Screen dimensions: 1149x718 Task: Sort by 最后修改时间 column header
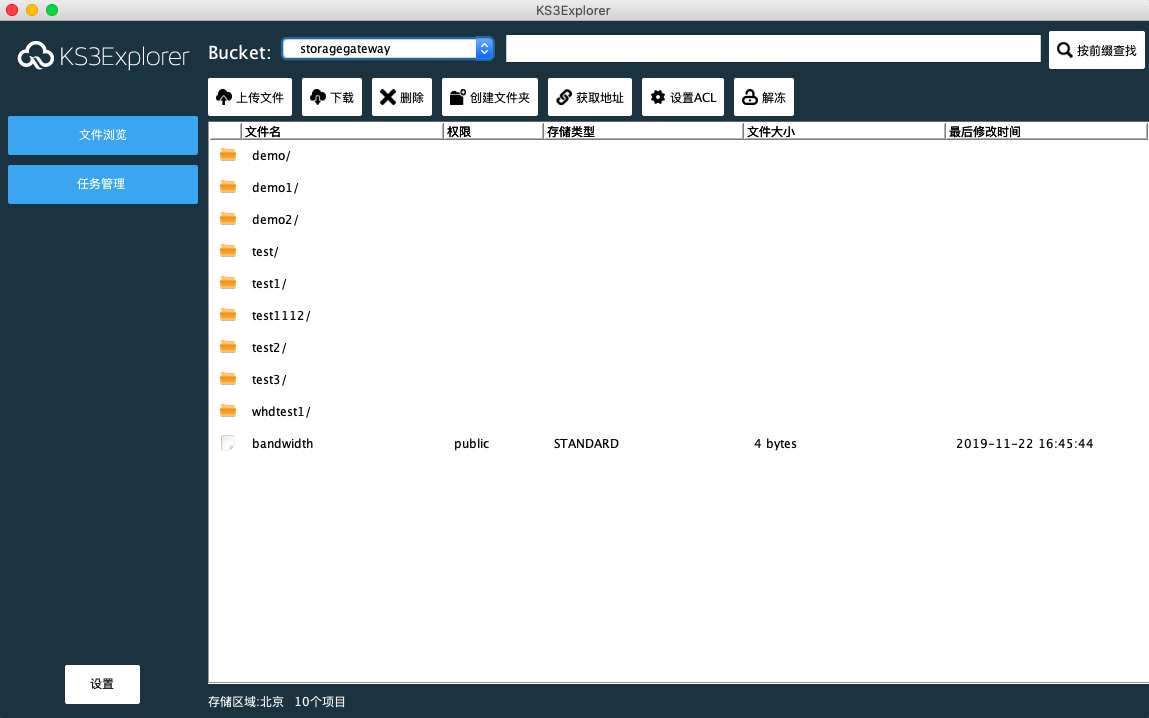pos(1046,131)
